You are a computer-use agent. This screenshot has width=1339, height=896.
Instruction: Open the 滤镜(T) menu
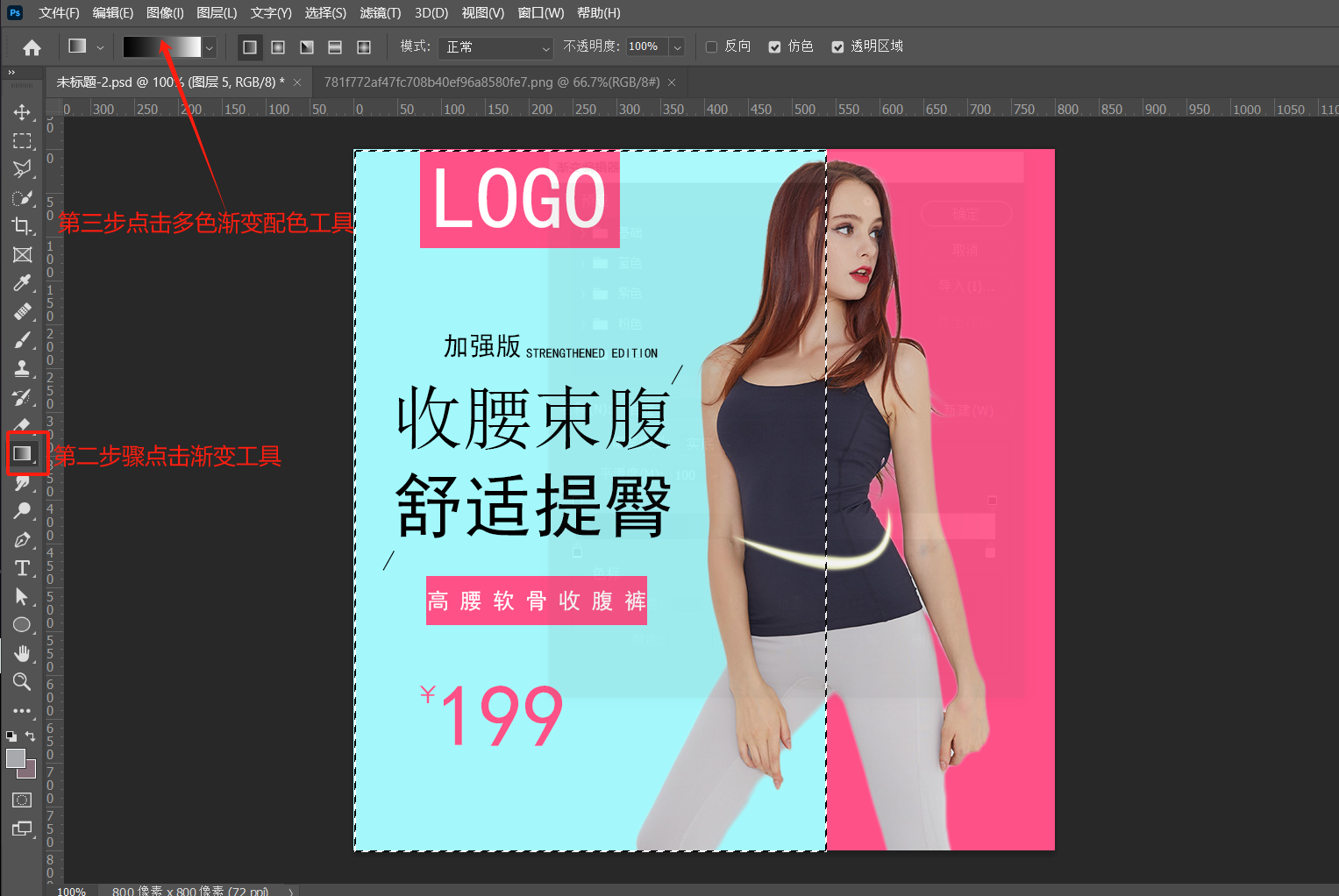click(x=381, y=13)
